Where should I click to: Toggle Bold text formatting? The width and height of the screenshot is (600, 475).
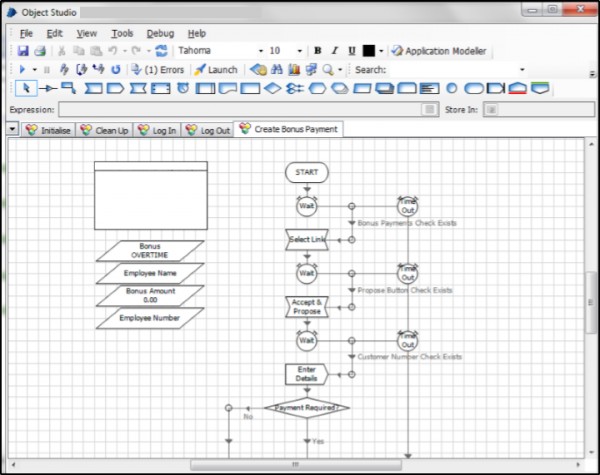[x=318, y=51]
